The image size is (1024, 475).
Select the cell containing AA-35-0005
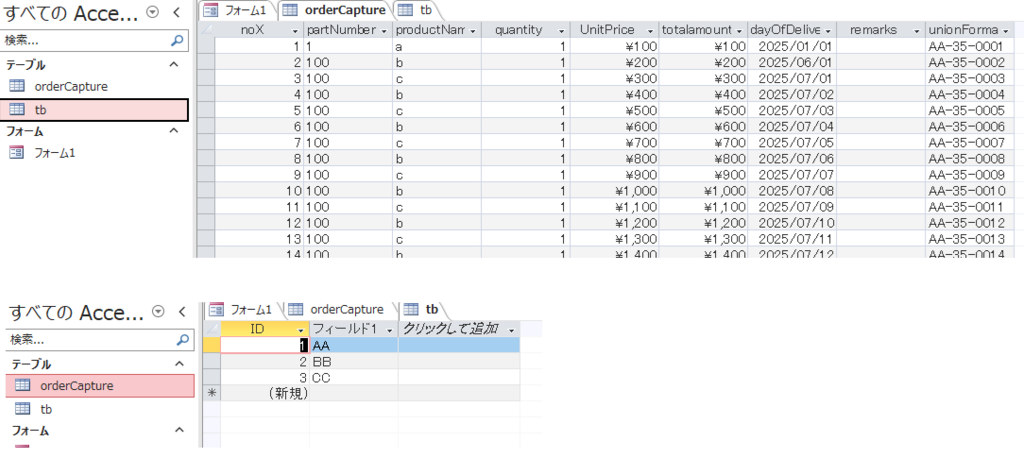(x=965, y=110)
